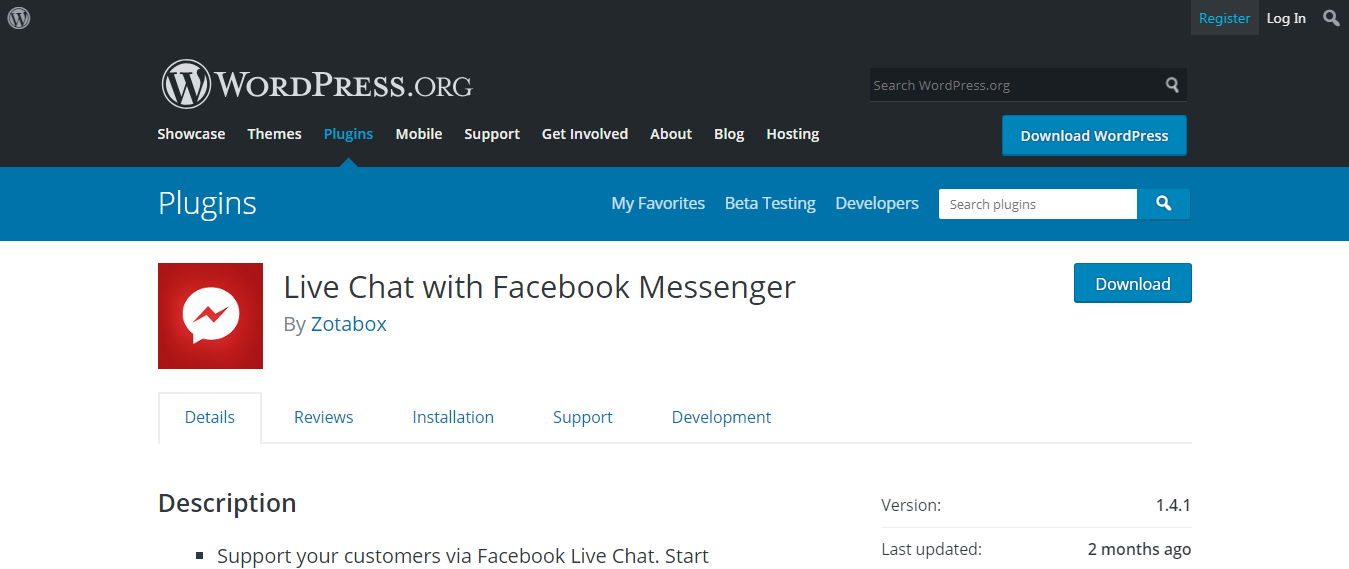1349x569 pixels.
Task: Select the Details tab
Action: 210,417
